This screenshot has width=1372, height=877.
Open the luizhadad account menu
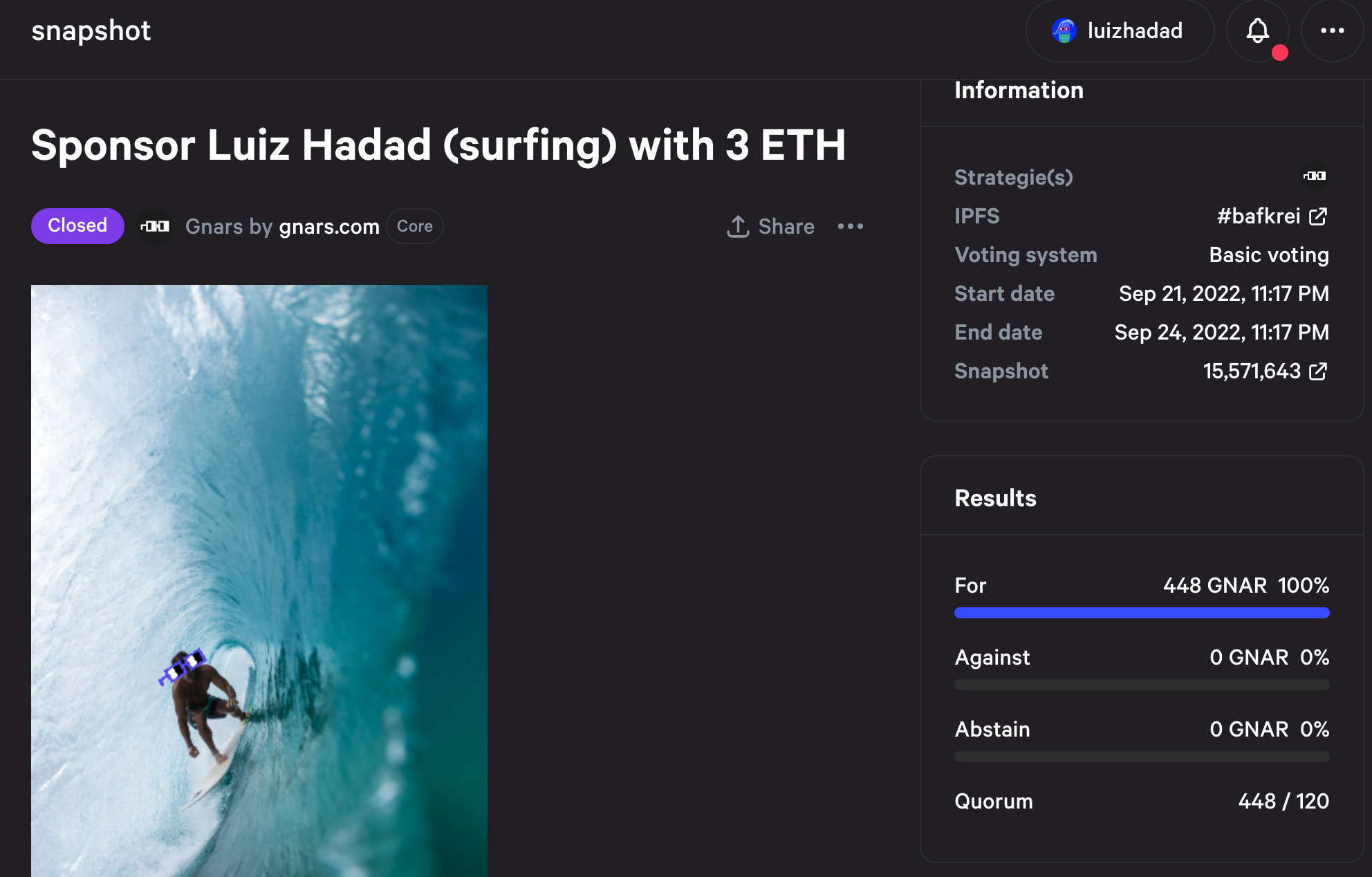pyautogui.click(x=1120, y=30)
